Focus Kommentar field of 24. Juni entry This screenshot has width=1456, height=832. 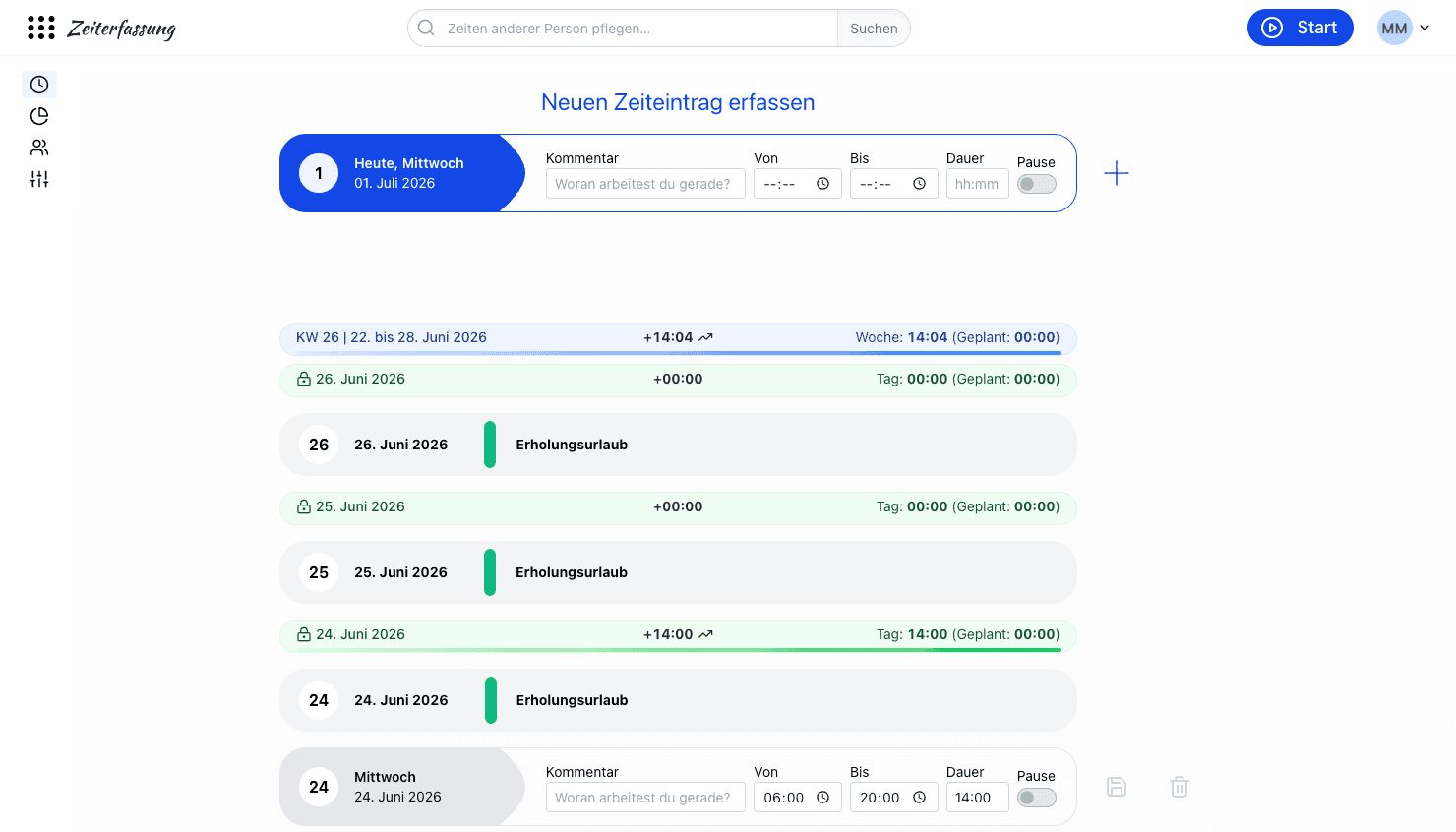tap(645, 798)
